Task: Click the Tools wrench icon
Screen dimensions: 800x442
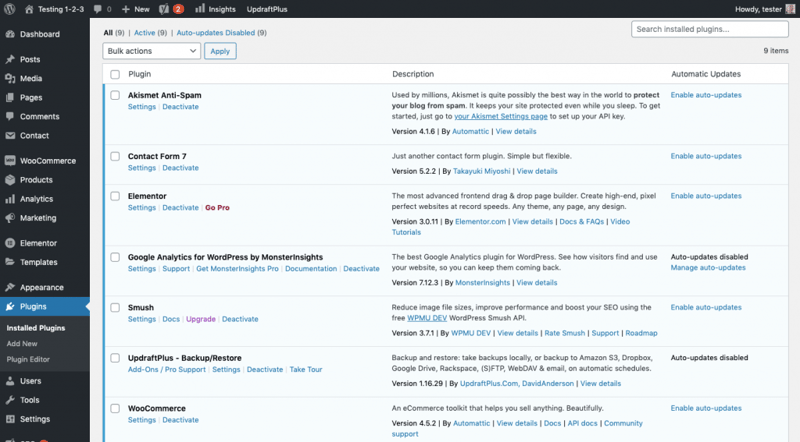Action: click(10, 400)
